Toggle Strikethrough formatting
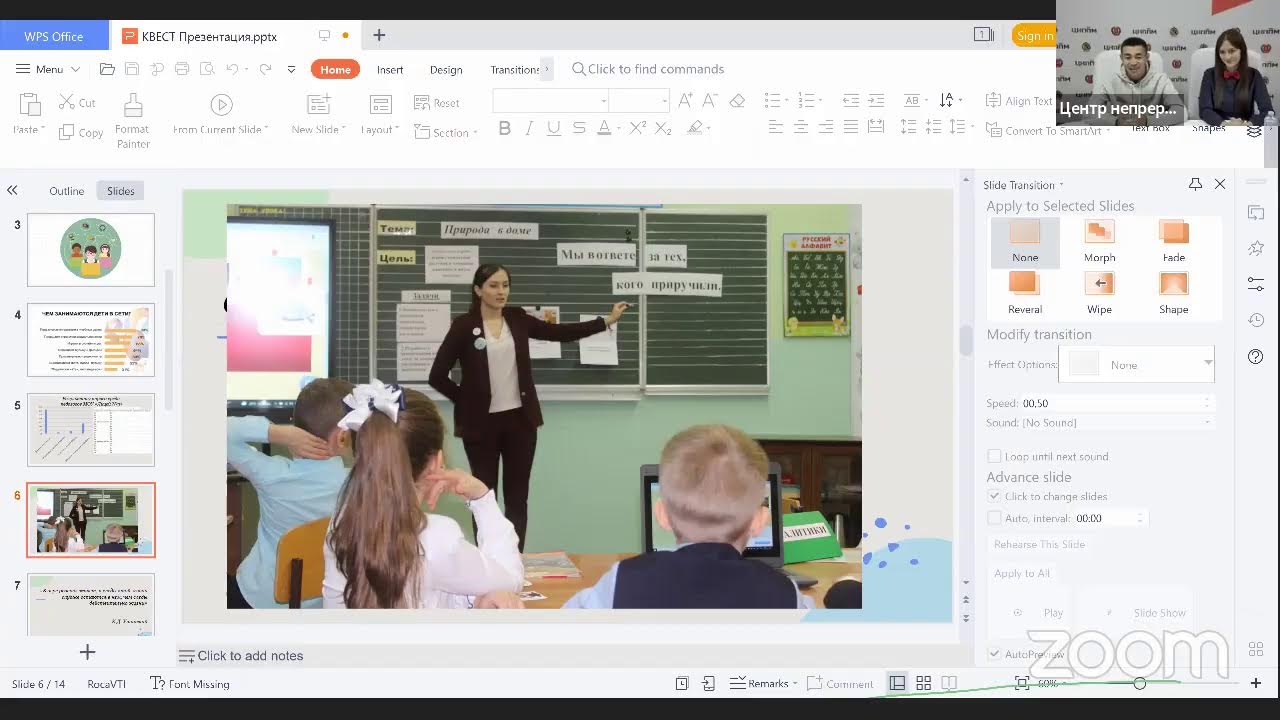This screenshot has height=720, width=1280. coord(578,128)
